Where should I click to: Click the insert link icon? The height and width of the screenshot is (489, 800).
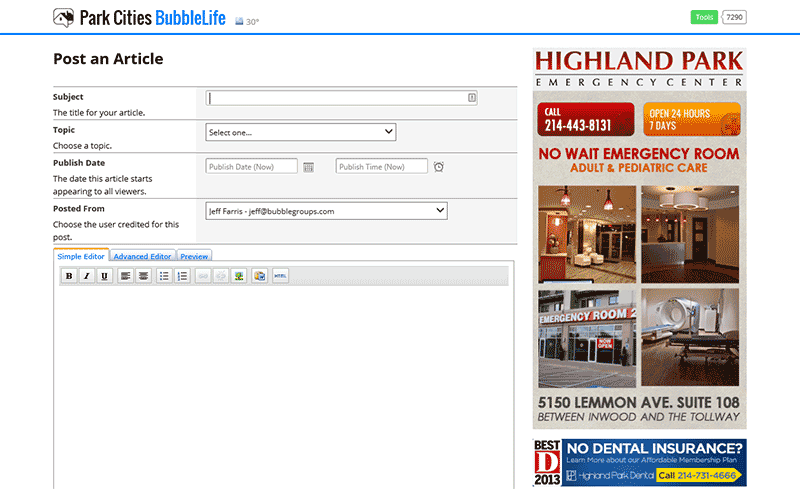203,276
